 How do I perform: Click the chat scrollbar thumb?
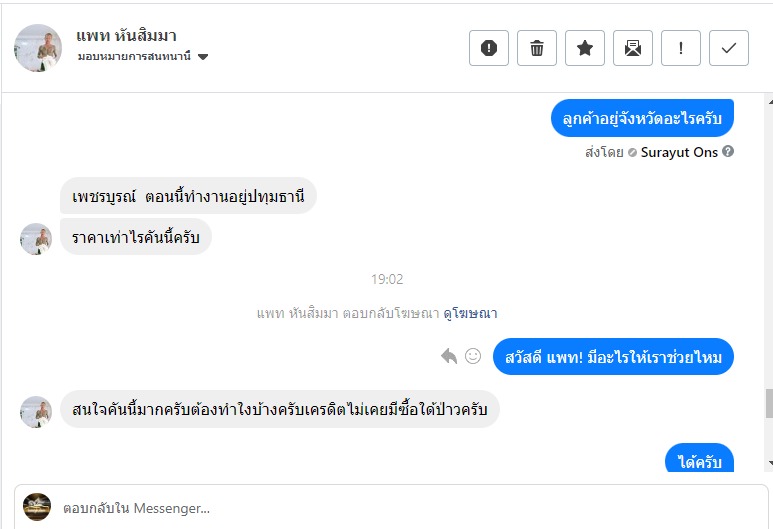tap(768, 403)
